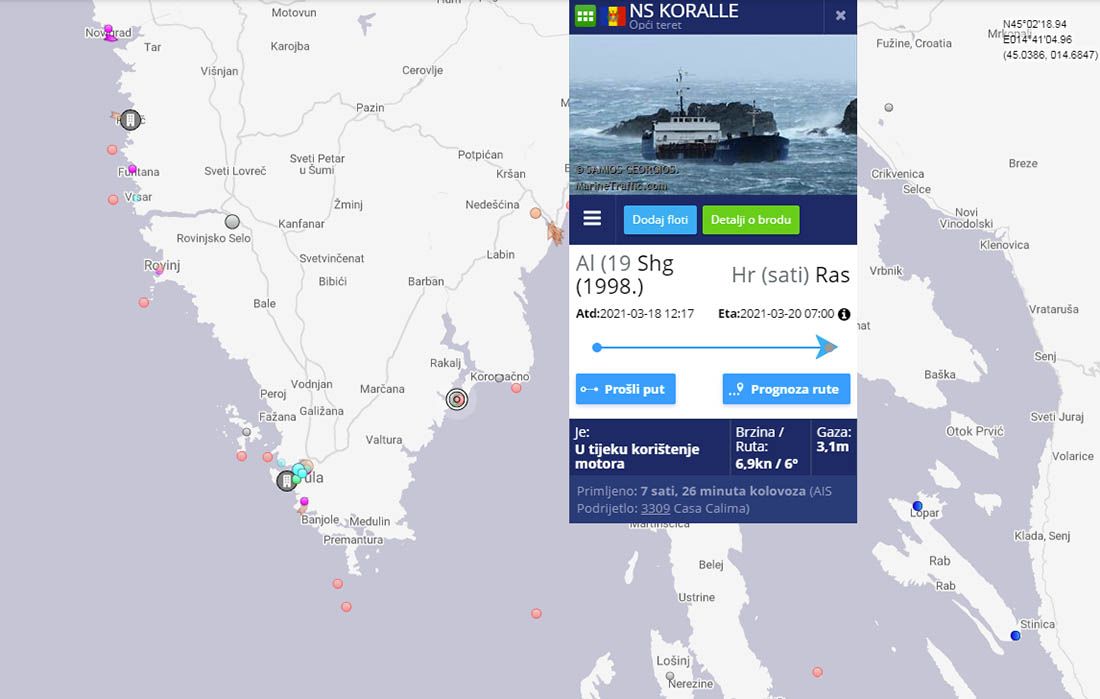Open the green grid icon beside NS KORALLE

click(585, 15)
